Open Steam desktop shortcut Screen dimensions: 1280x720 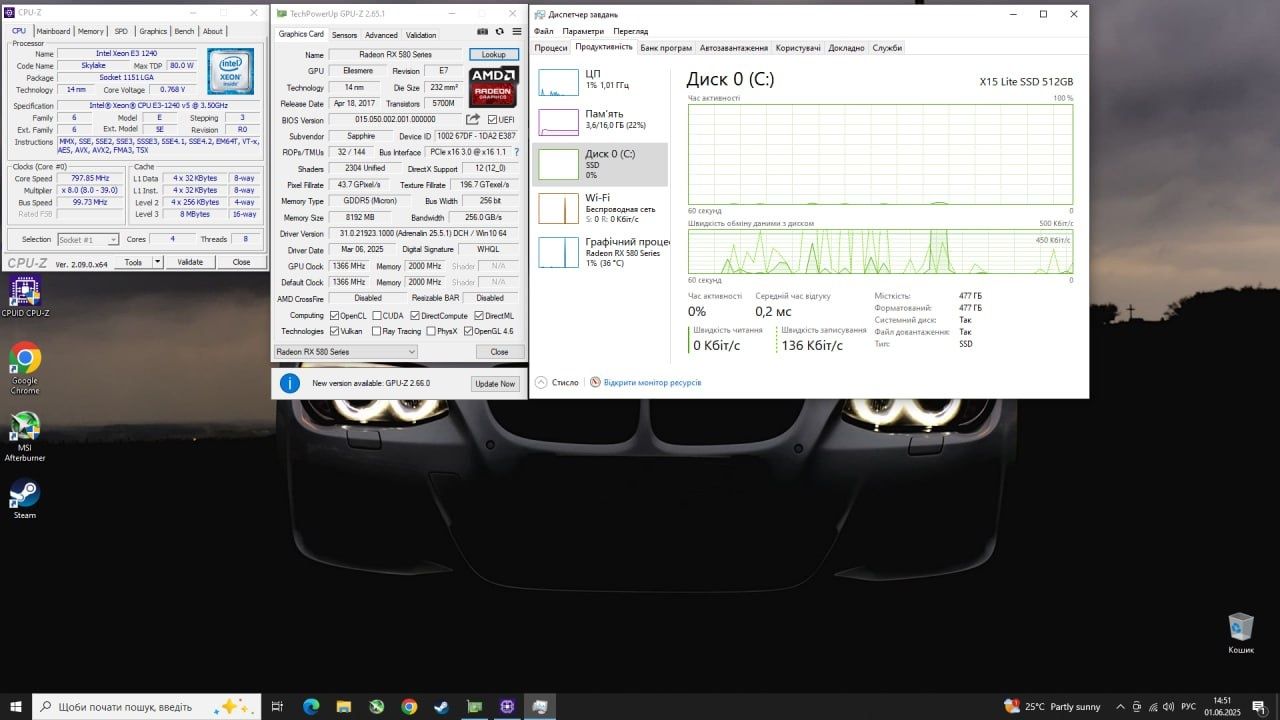[x=25, y=498]
